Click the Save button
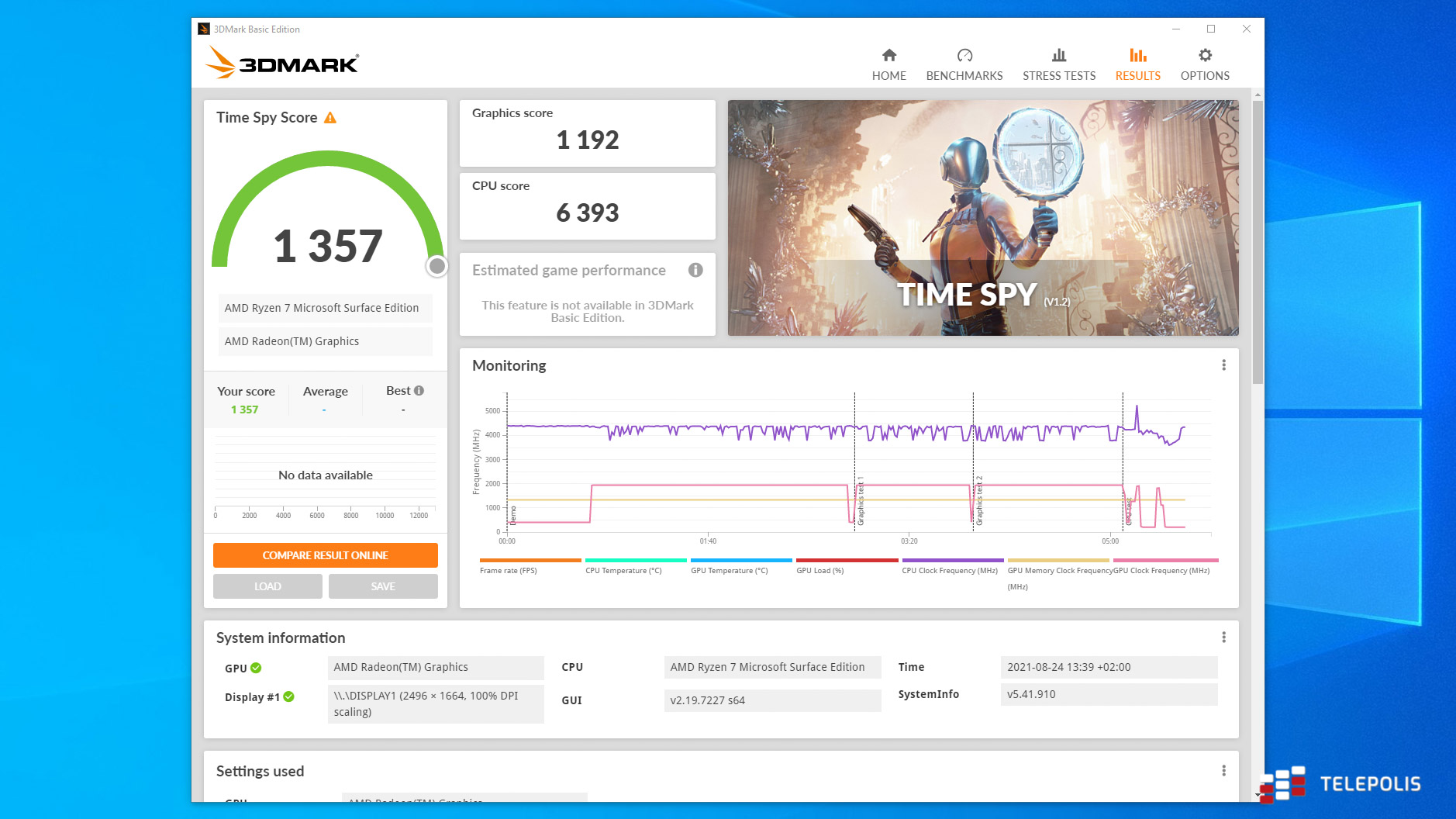The height and width of the screenshot is (819, 1456). point(383,586)
